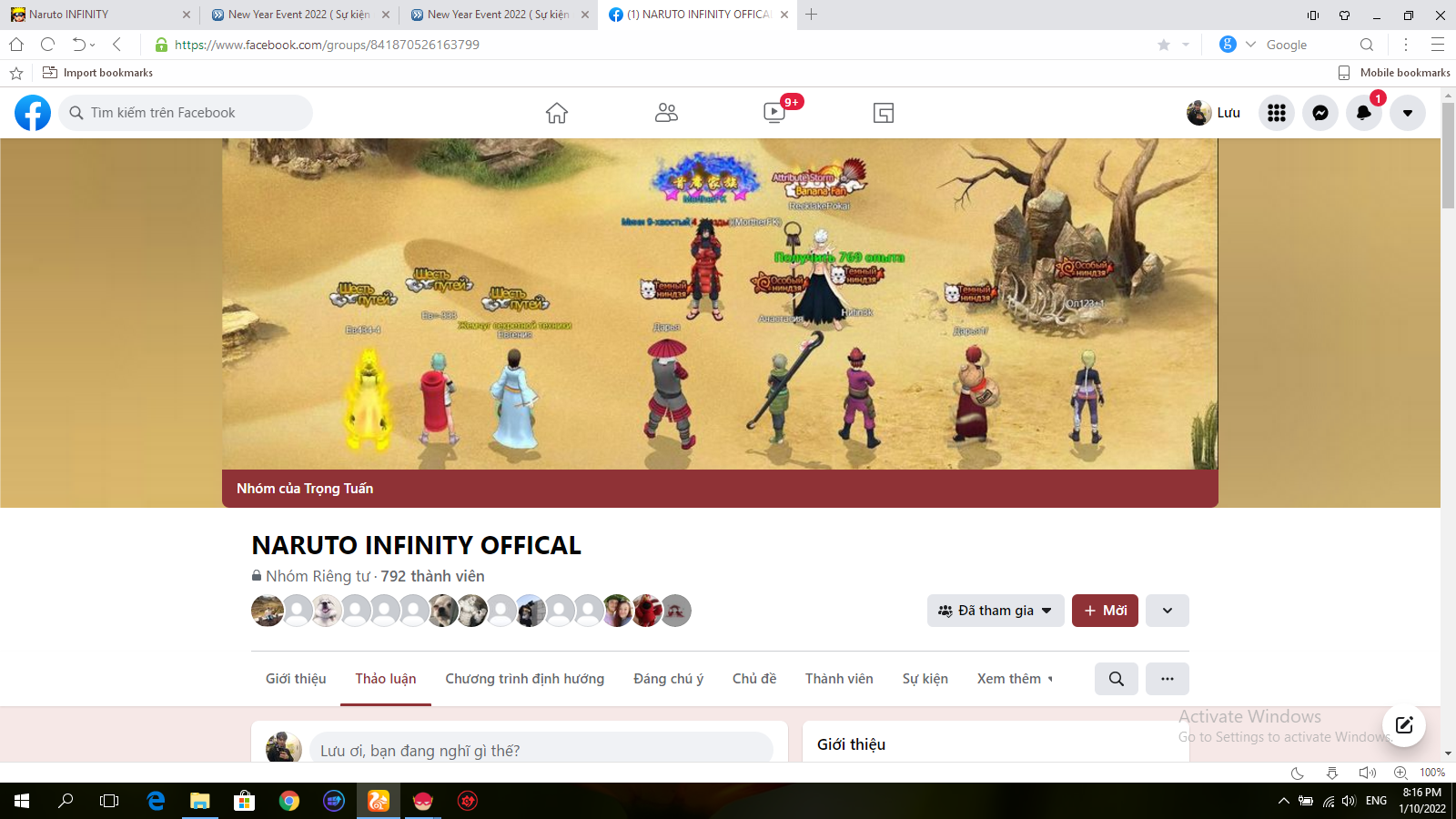
Task: Switch to the Chủ đề tab
Action: (754, 679)
